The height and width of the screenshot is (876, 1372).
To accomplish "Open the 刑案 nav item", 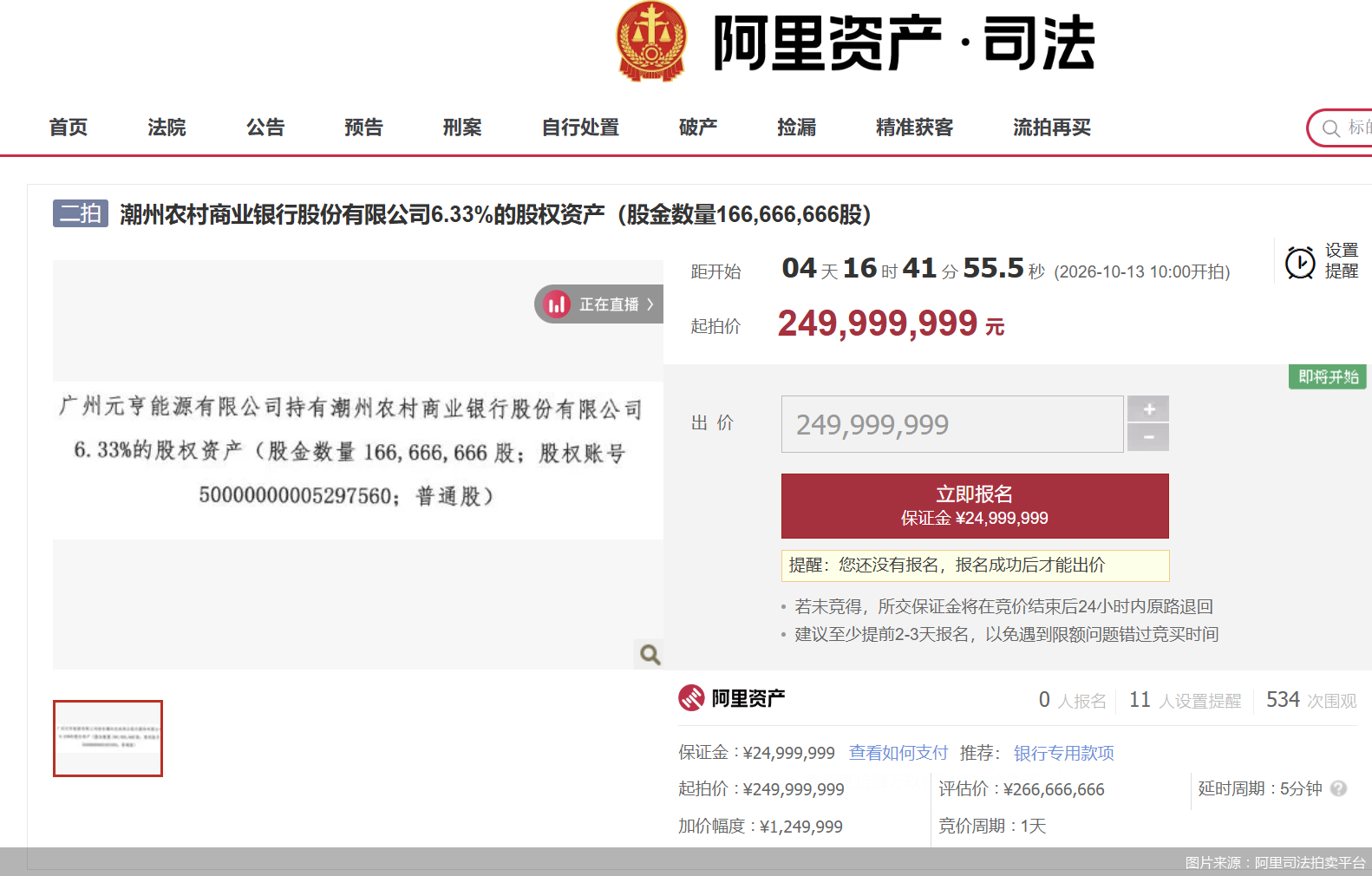I will coord(462,127).
